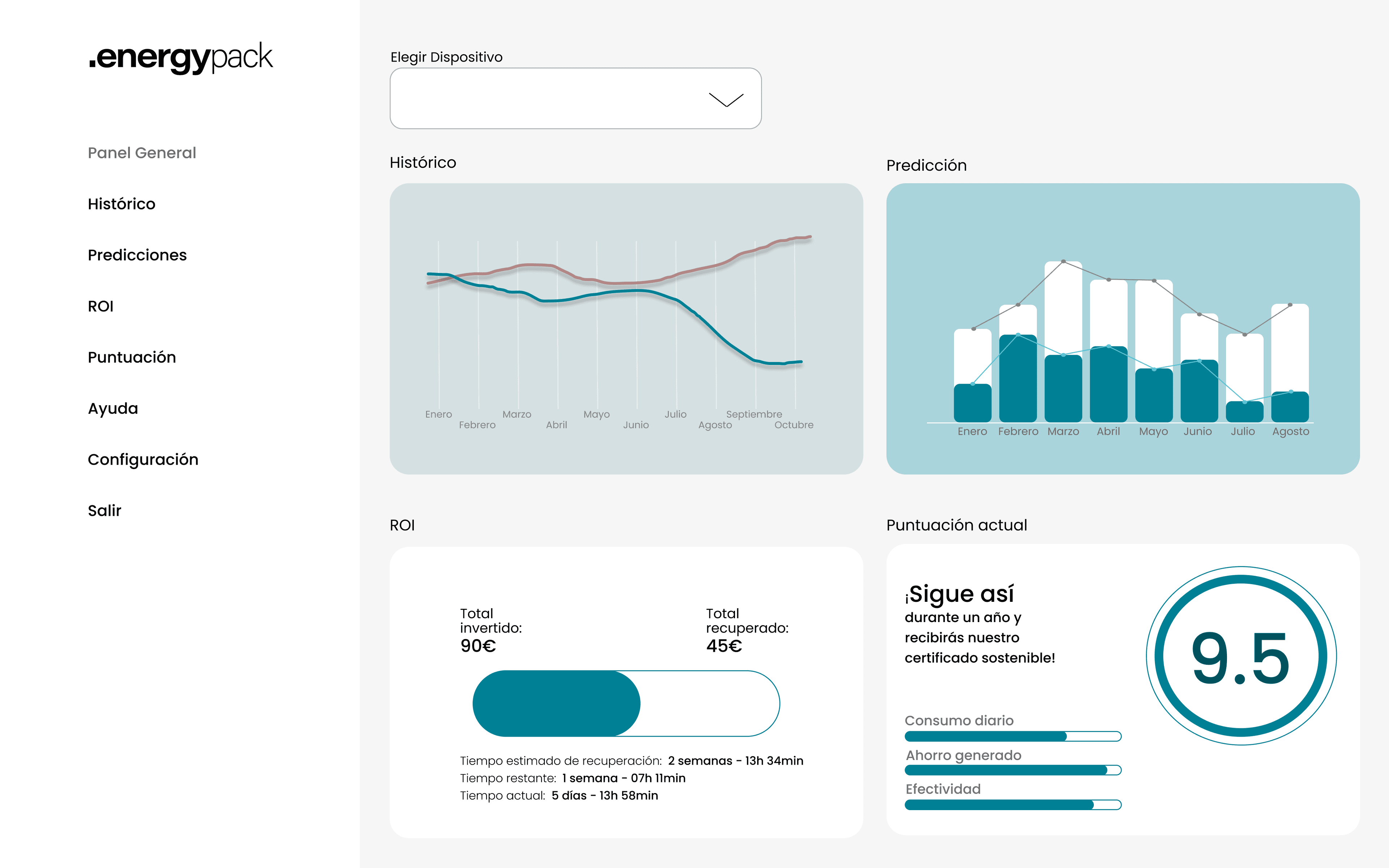
Task: Click the ROI recovery progress bar
Action: [626, 703]
